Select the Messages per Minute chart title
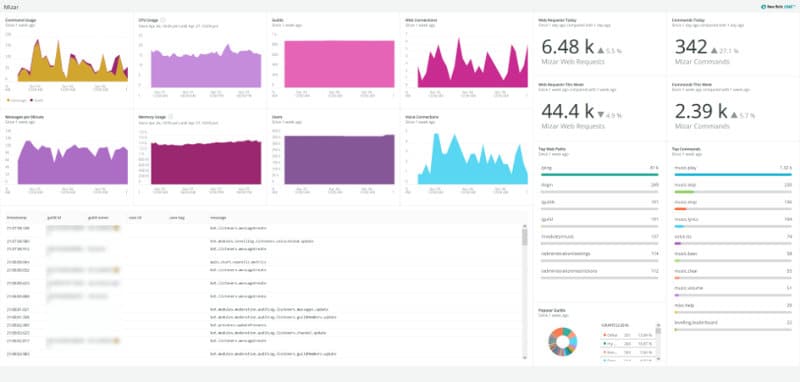This screenshot has width=800, height=382. (24, 117)
